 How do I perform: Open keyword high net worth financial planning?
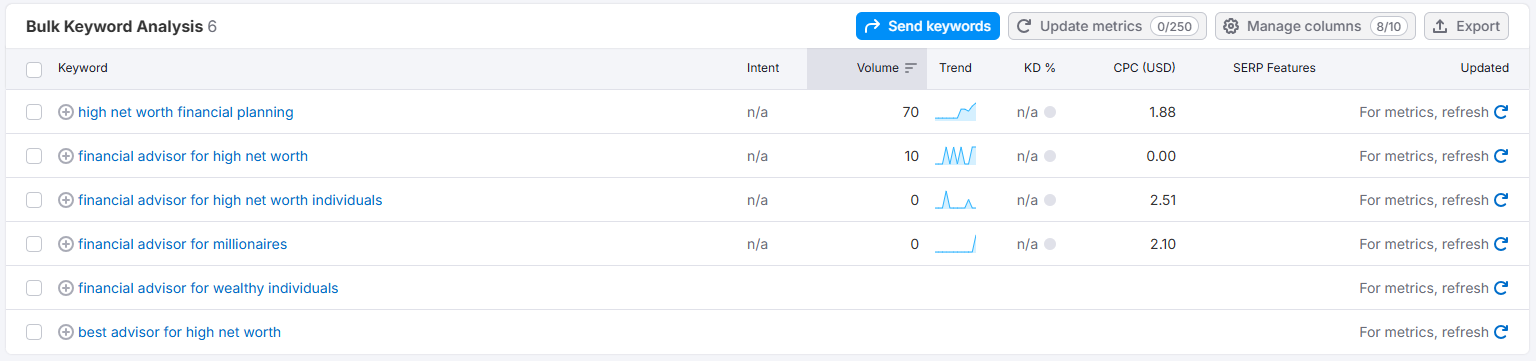[186, 112]
